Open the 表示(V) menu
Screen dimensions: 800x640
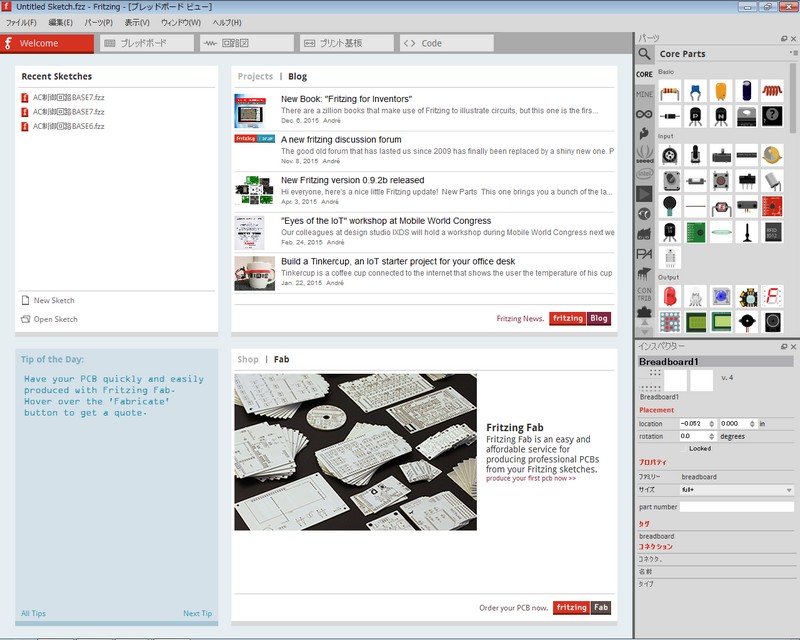tap(137, 22)
